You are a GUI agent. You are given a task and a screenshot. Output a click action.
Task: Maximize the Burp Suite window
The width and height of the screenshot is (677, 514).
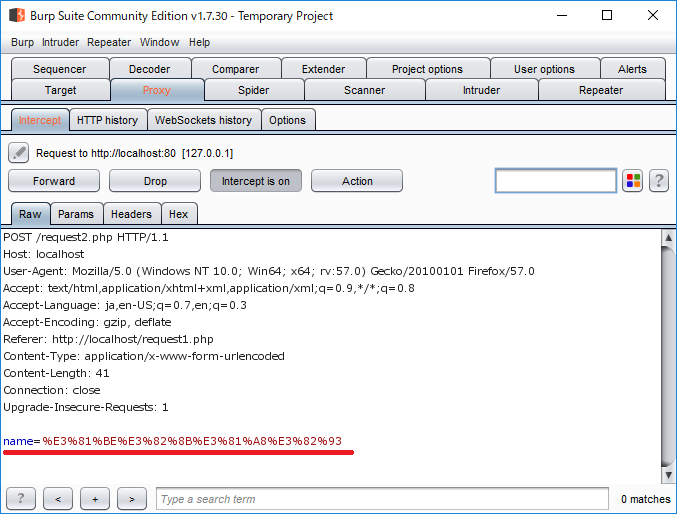tap(607, 16)
